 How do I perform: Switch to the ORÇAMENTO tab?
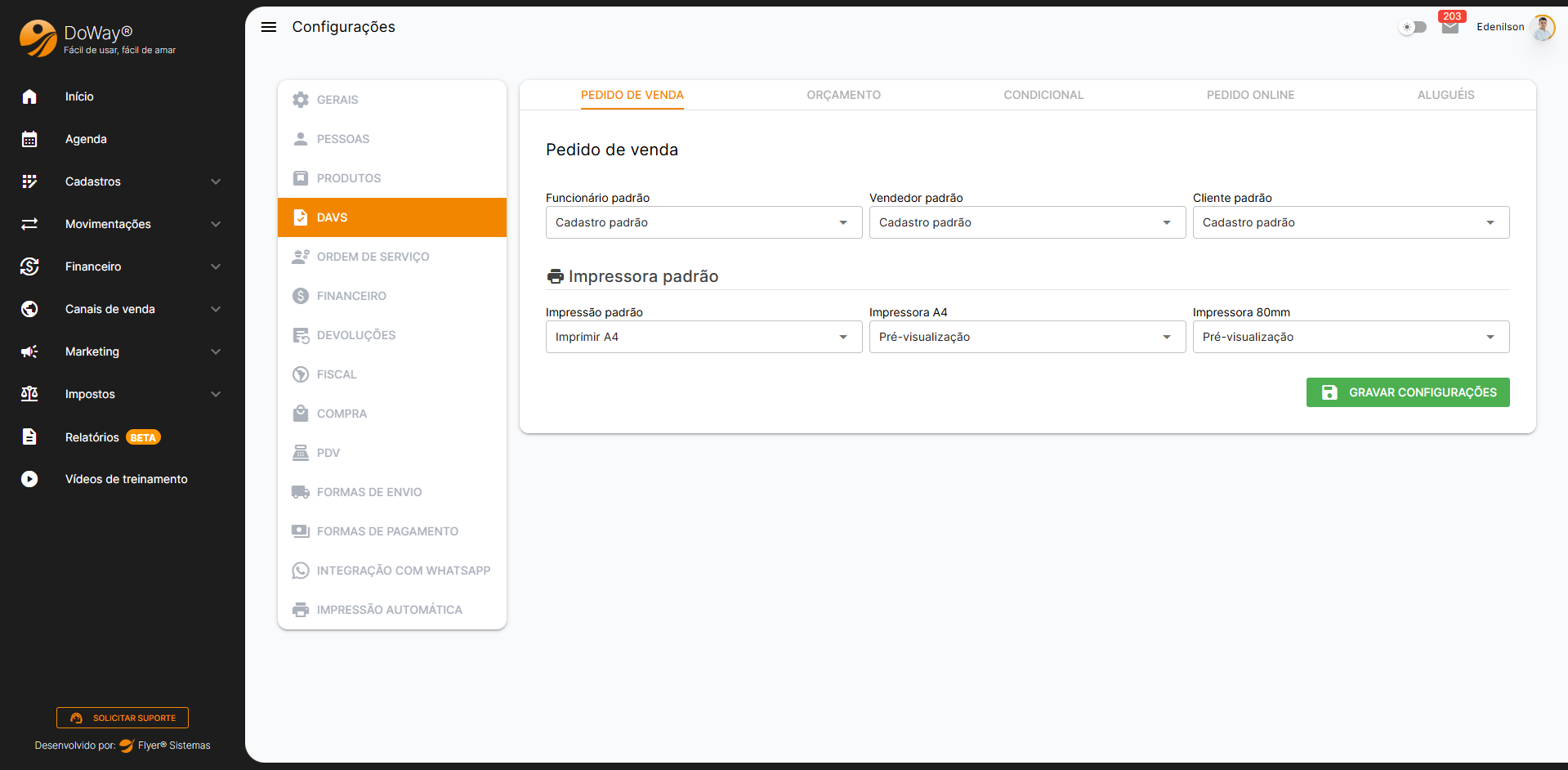click(x=843, y=95)
